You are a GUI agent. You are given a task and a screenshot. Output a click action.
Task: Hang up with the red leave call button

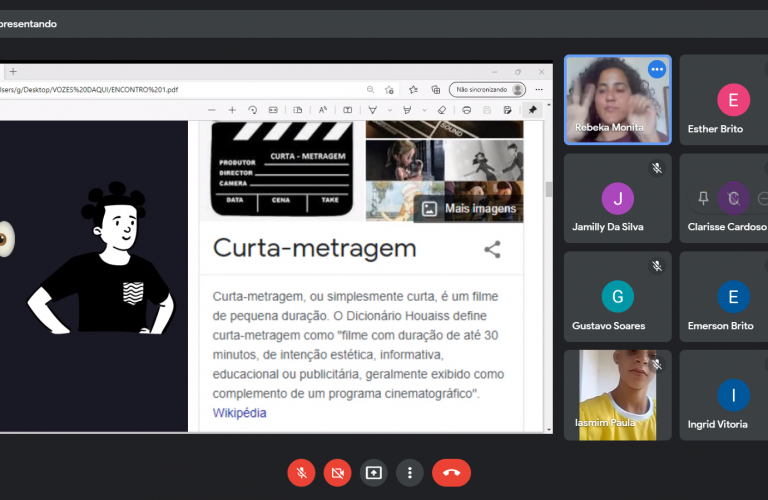tap(451, 472)
